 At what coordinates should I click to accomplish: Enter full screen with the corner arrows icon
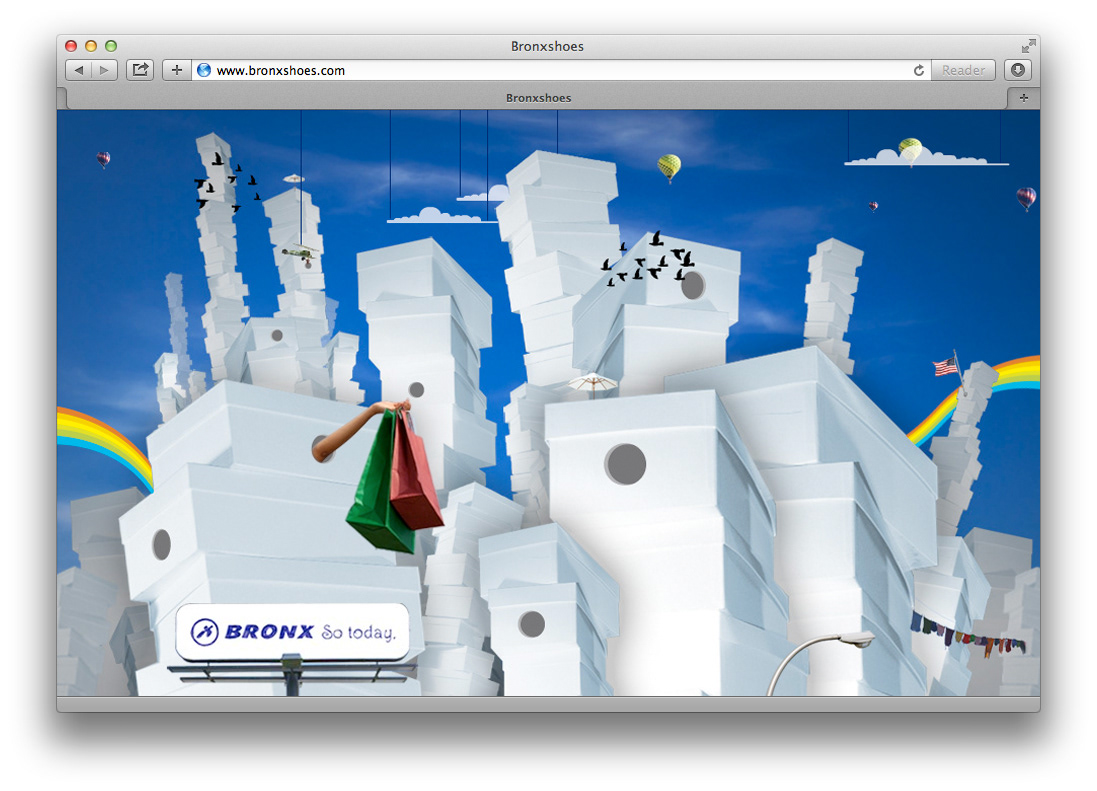[1028, 46]
